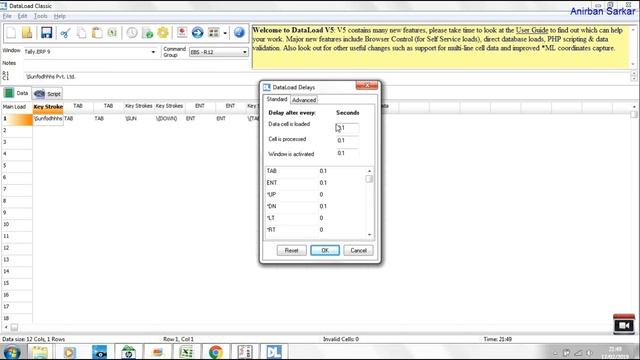Select row header 5 in grid
Screen dimensions: 640x360
pyautogui.click(x=16, y=166)
